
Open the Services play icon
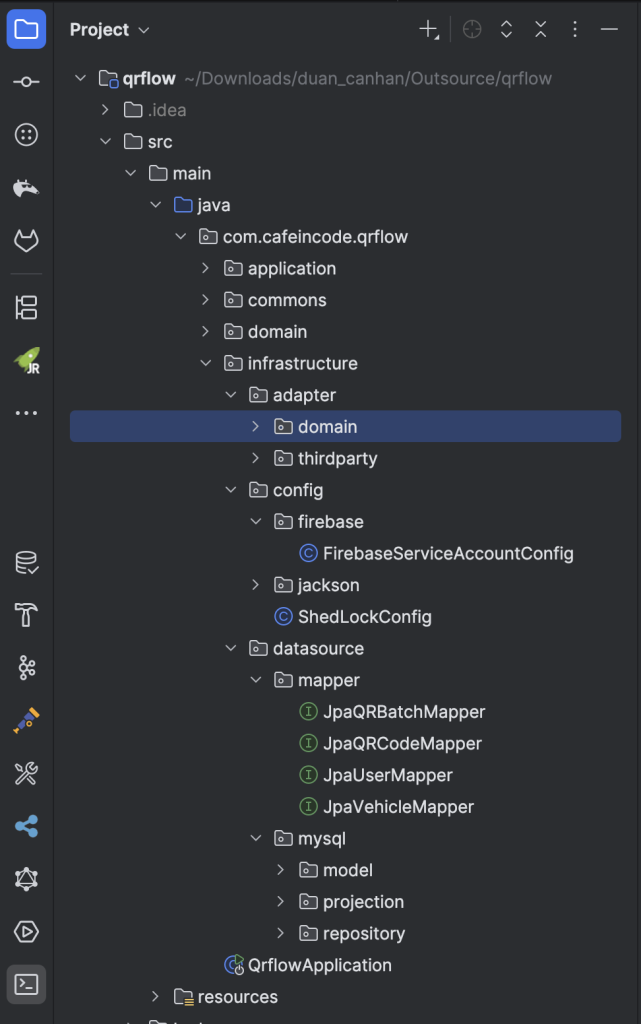click(x=27, y=932)
